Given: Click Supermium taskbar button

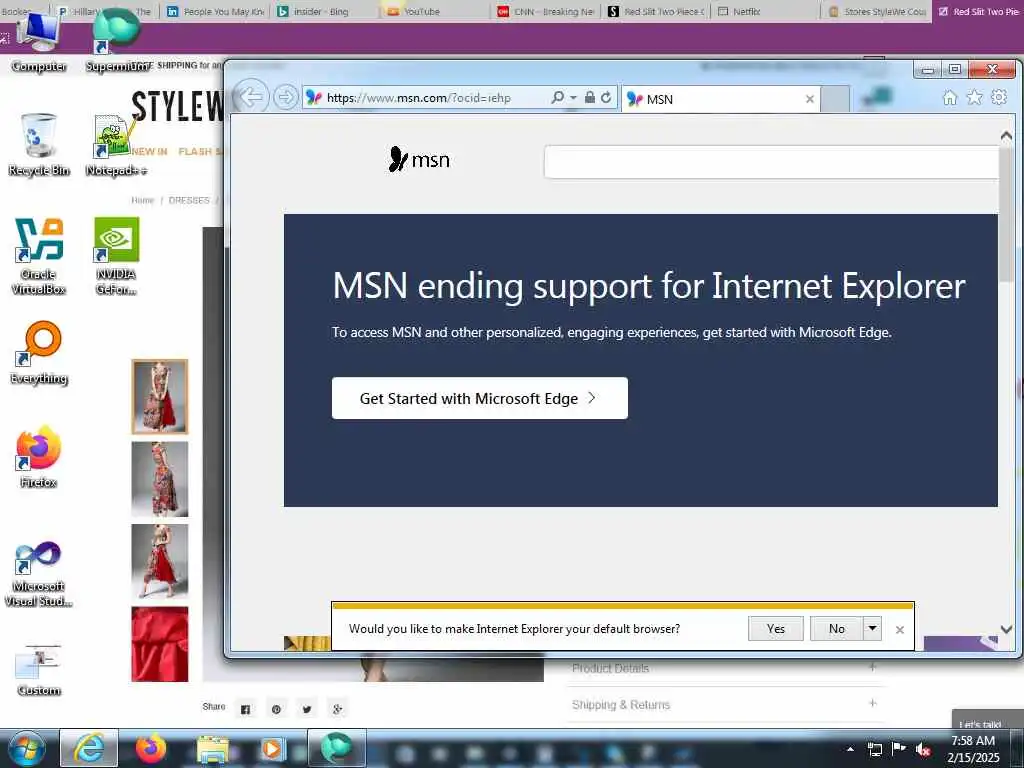Looking at the screenshot, I should tap(336, 748).
